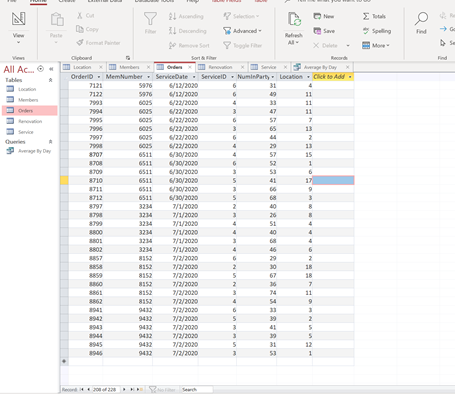
Task: Sort Descending
Action: 188,31
